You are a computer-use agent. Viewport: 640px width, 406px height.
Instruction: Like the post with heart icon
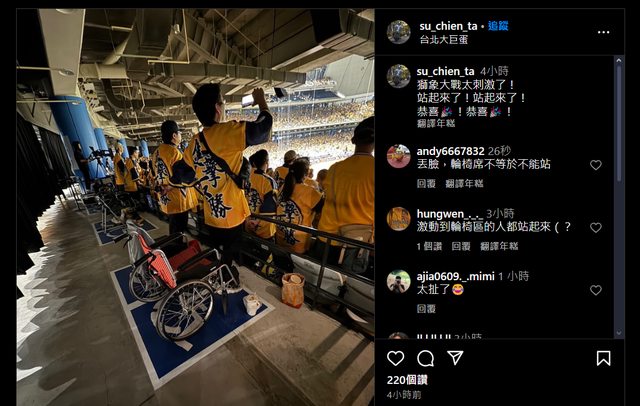396,358
